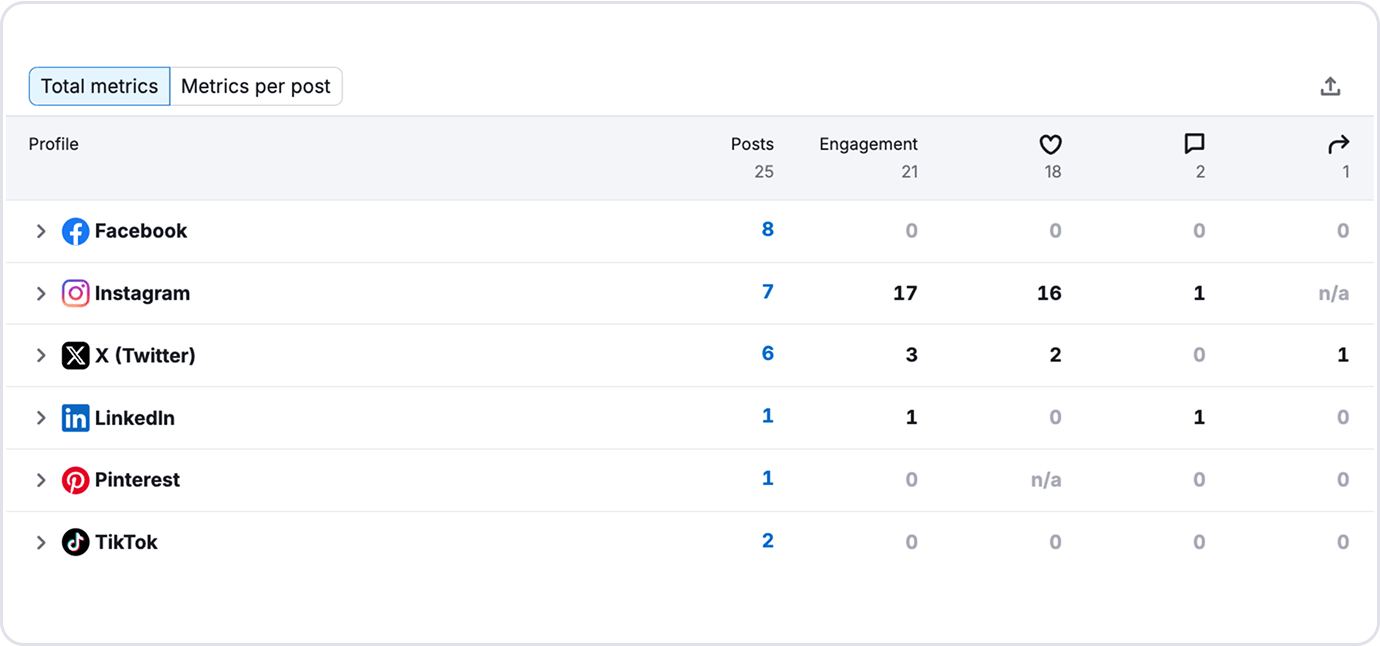Select the Total metrics tab
1380x646 pixels.
99,86
